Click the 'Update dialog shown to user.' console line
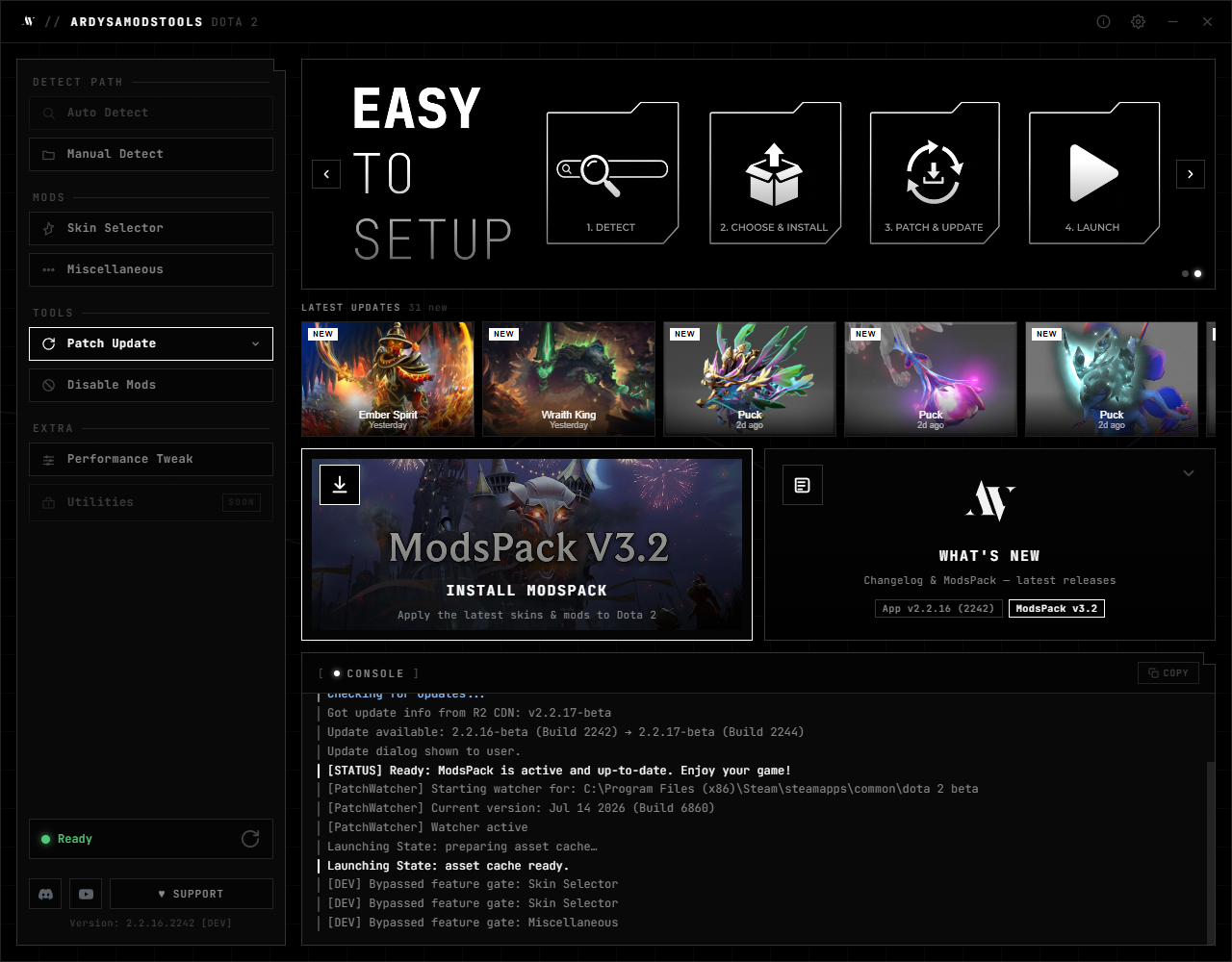This screenshot has width=1232, height=962. click(x=423, y=751)
